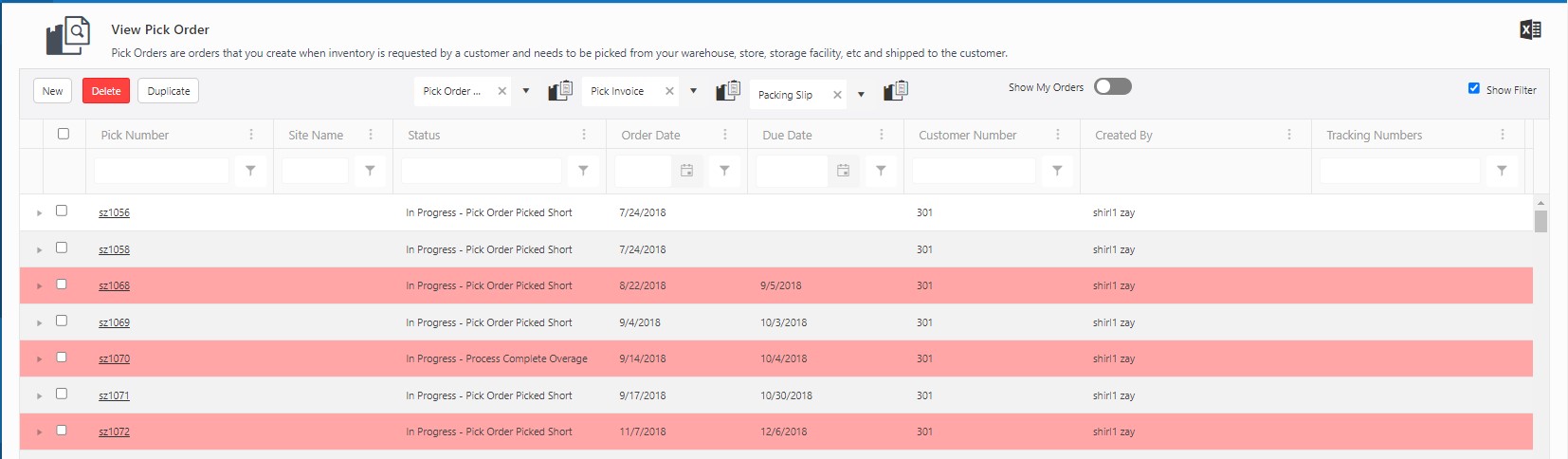
Task: Click the report icon next to Pick Invoice dropdown
Action: point(727,91)
